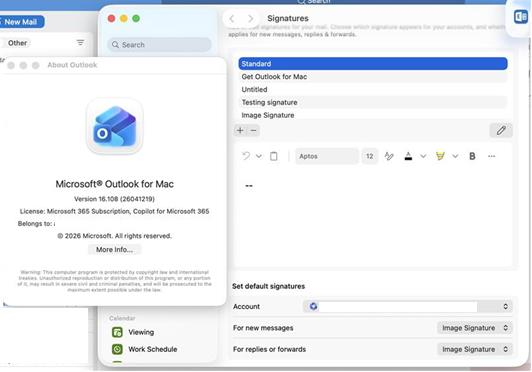532x372 pixels.
Task: Expand the font color dropdown arrow
Action: (423, 156)
